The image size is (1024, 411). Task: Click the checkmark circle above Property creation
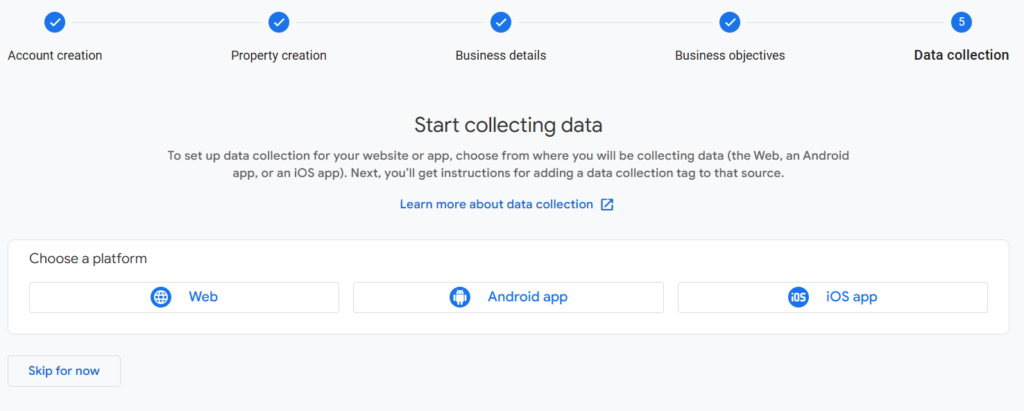pyautogui.click(x=279, y=22)
